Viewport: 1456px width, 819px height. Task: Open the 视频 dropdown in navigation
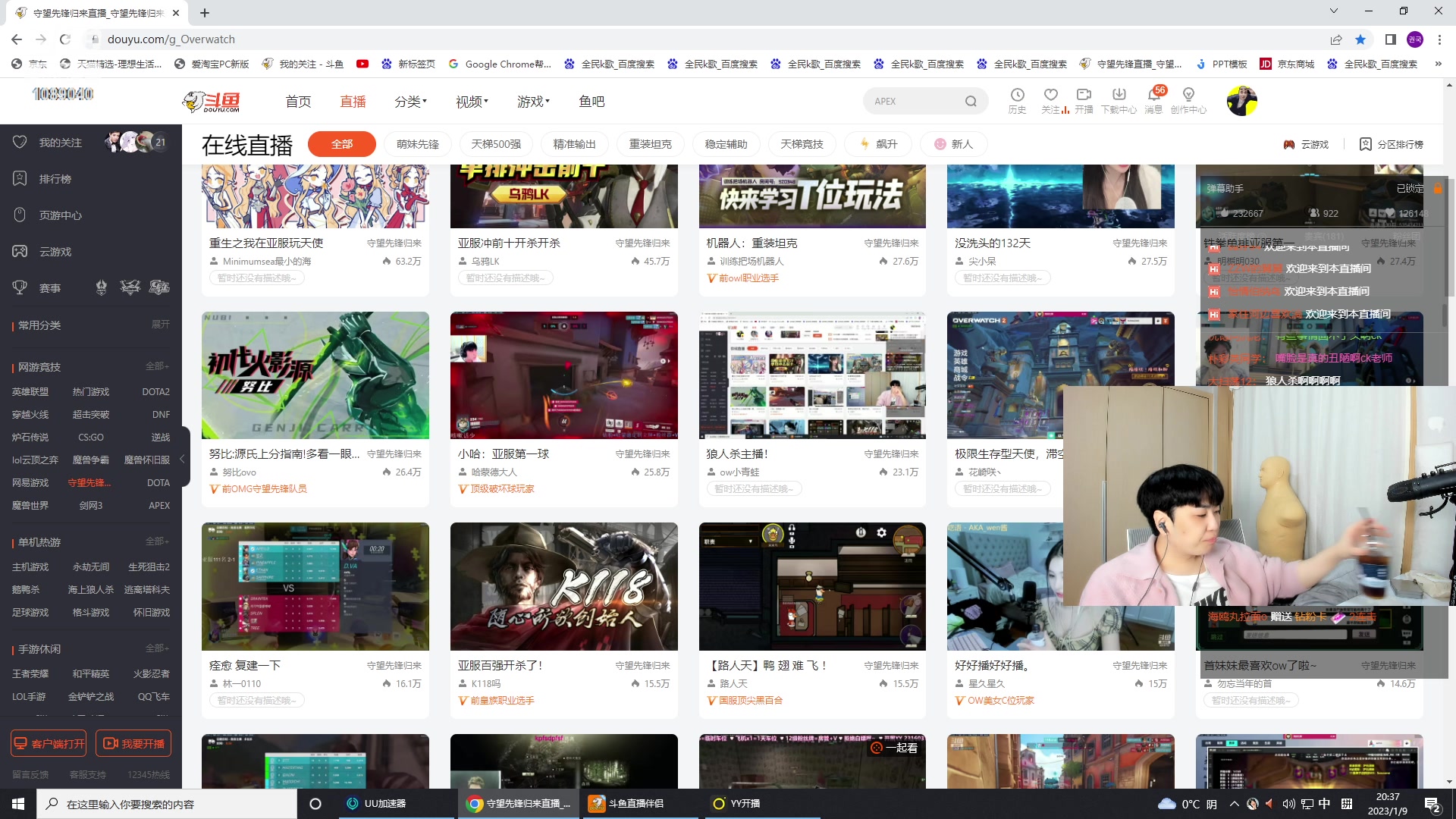tap(472, 101)
